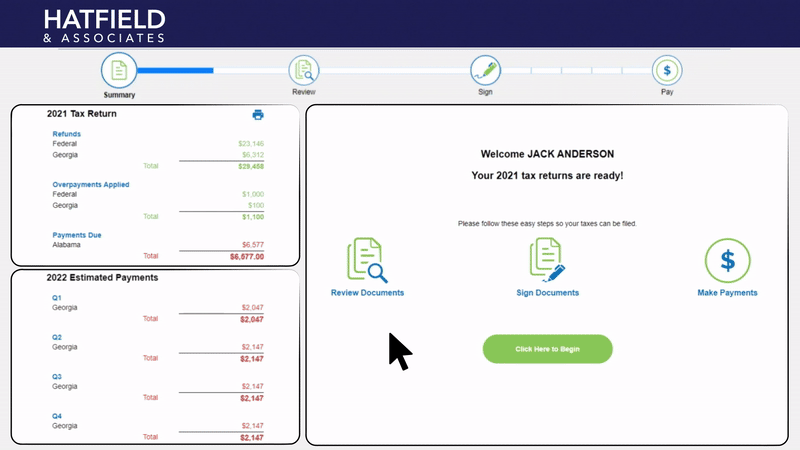Click the 2022 Estimated Payments title
Image resolution: width=800 pixels, height=450 pixels.
click(x=102, y=278)
